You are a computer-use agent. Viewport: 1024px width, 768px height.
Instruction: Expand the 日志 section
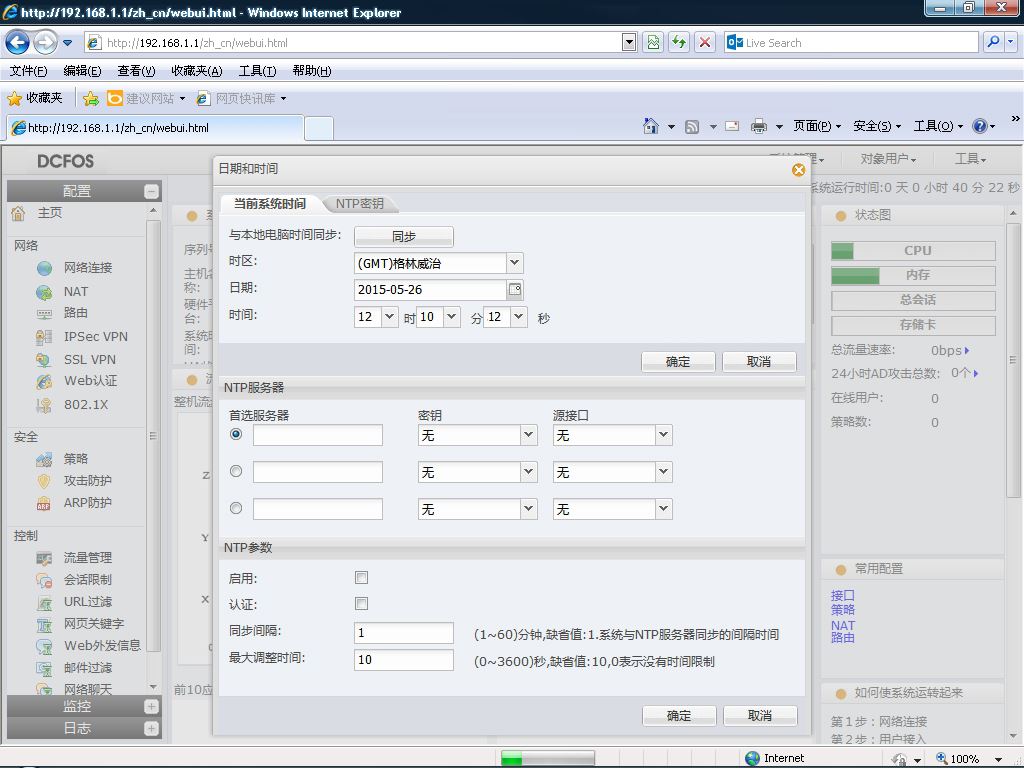tap(152, 728)
